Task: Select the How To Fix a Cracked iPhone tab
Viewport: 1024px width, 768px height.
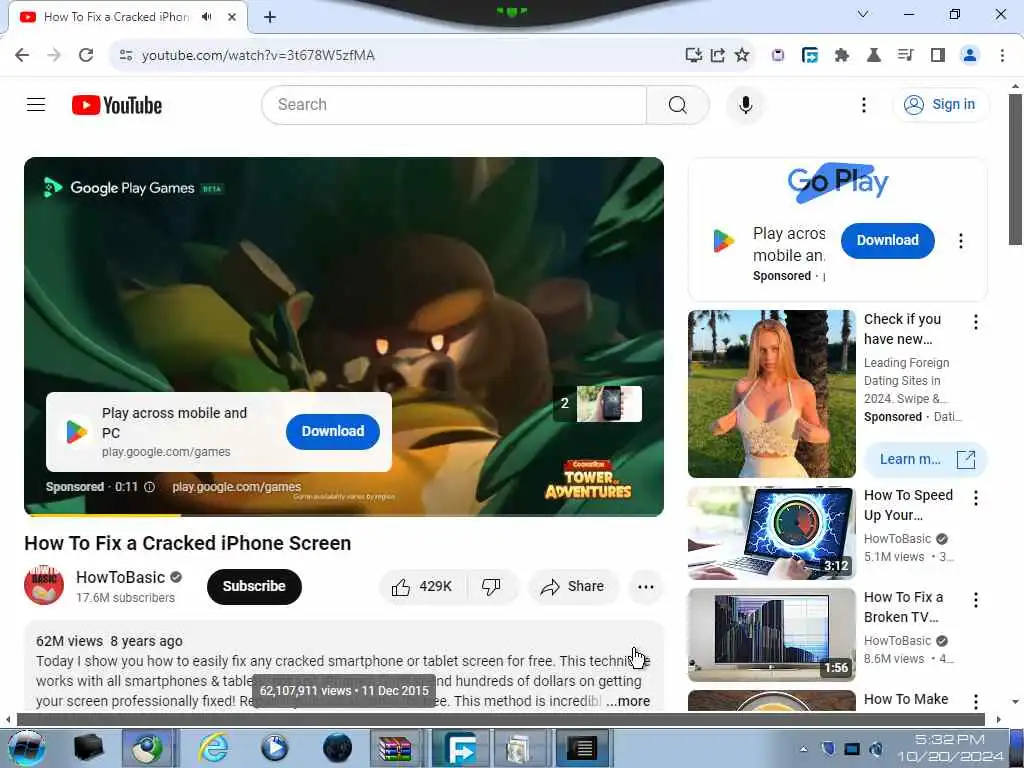Action: 116,17
